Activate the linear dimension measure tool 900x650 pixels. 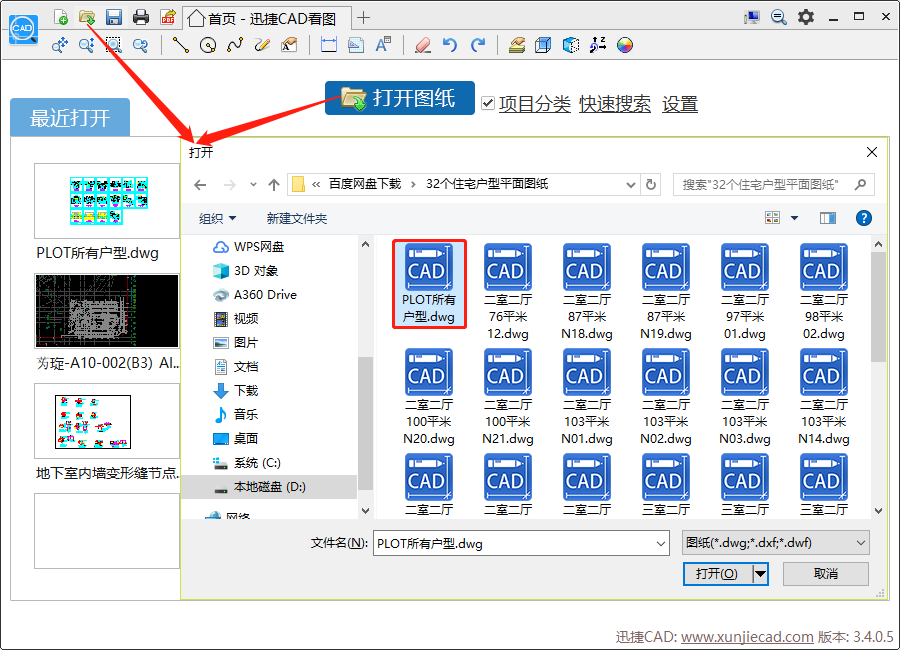pos(329,45)
